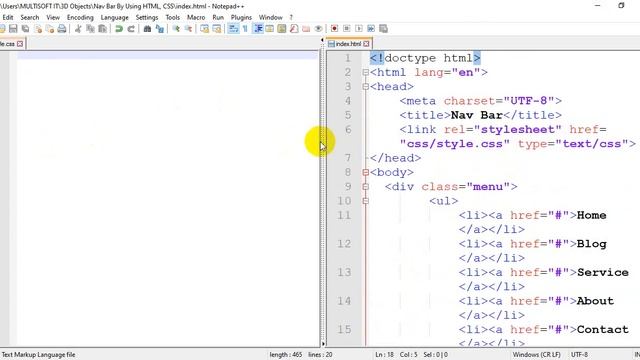Open the Settings menu

click(x=147, y=18)
